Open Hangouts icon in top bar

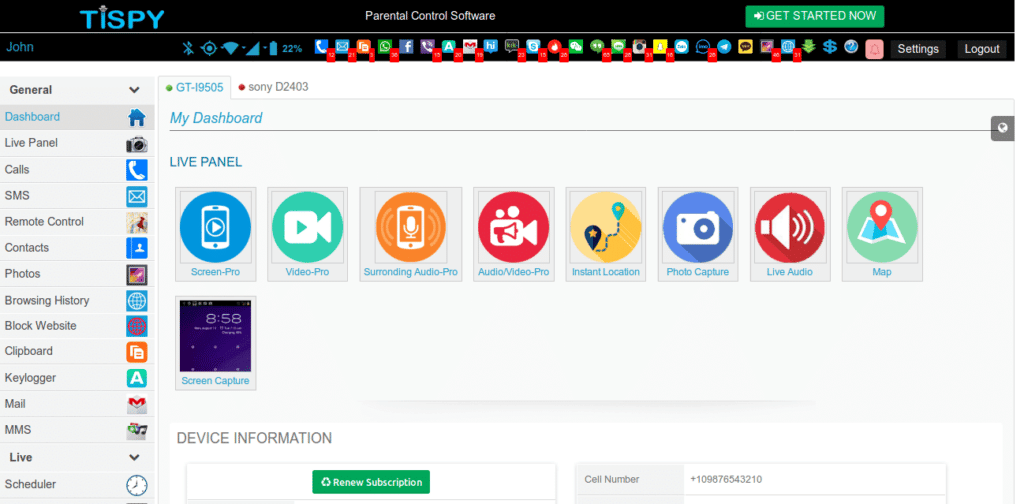pyautogui.click(x=596, y=46)
